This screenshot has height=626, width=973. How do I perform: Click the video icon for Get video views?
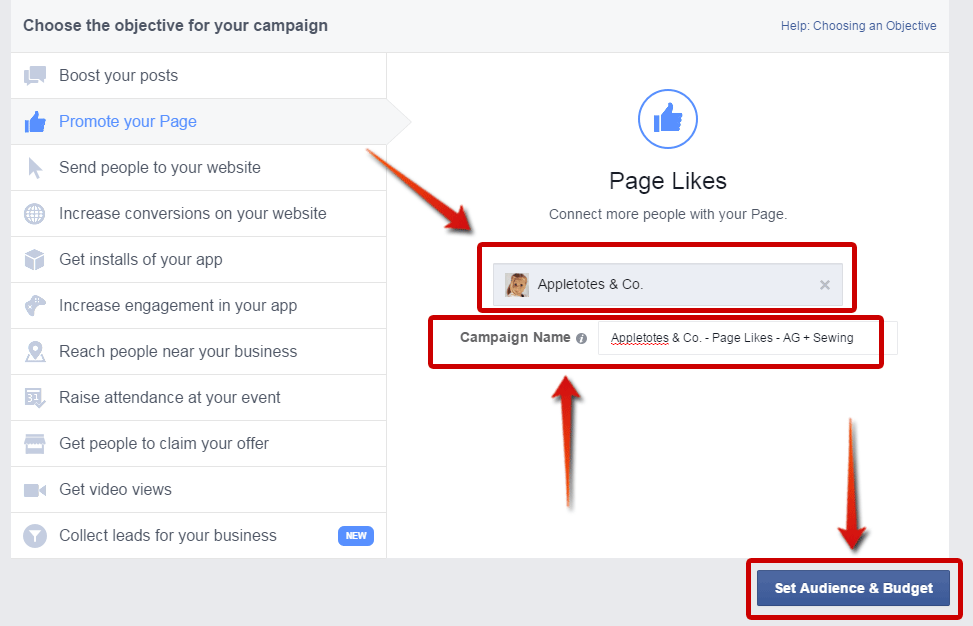tap(34, 489)
